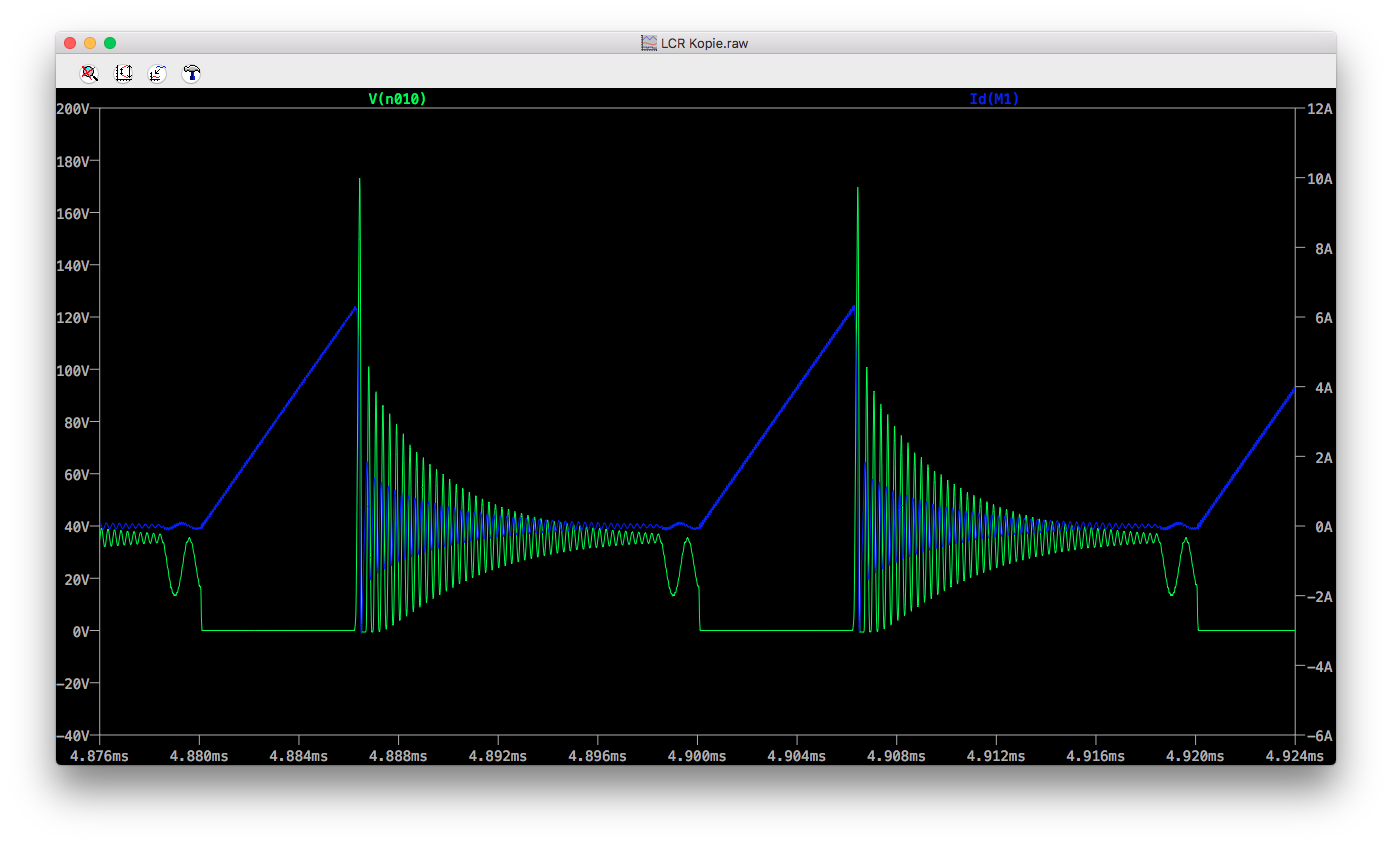Viewport: 1392px width, 845px height.
Task: Click the file icon beside LCR Kopie.raw
Action: (649, 43)
